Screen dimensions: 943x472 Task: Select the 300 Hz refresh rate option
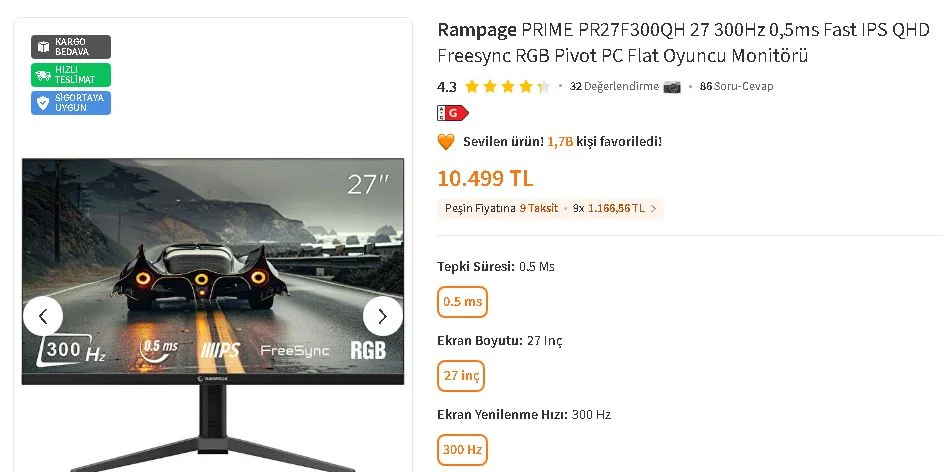(462, 450)
